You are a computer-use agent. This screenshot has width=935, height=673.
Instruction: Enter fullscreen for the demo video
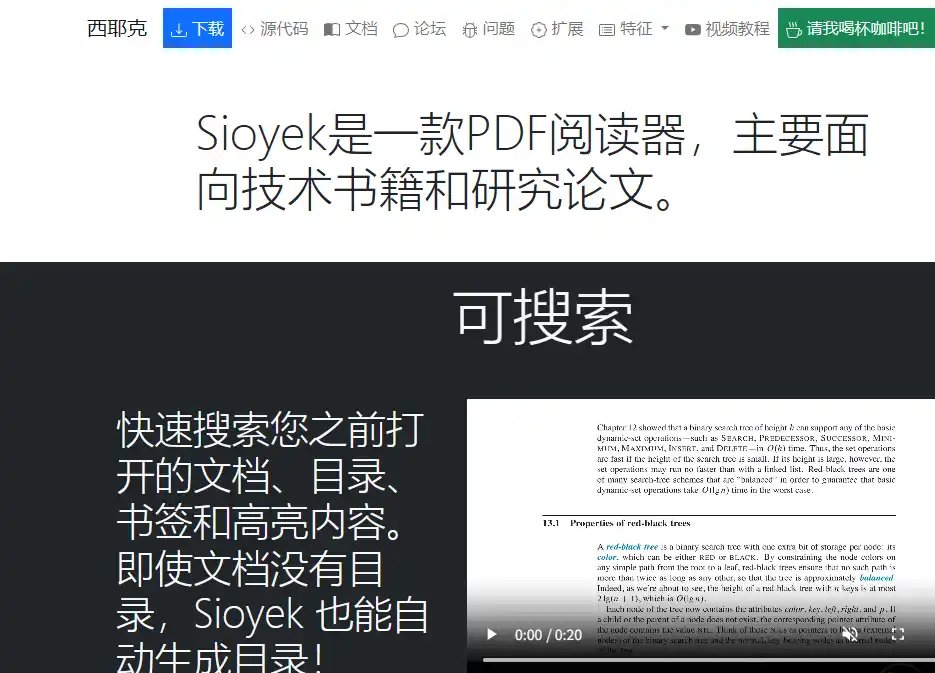click(x=897, y=634)
